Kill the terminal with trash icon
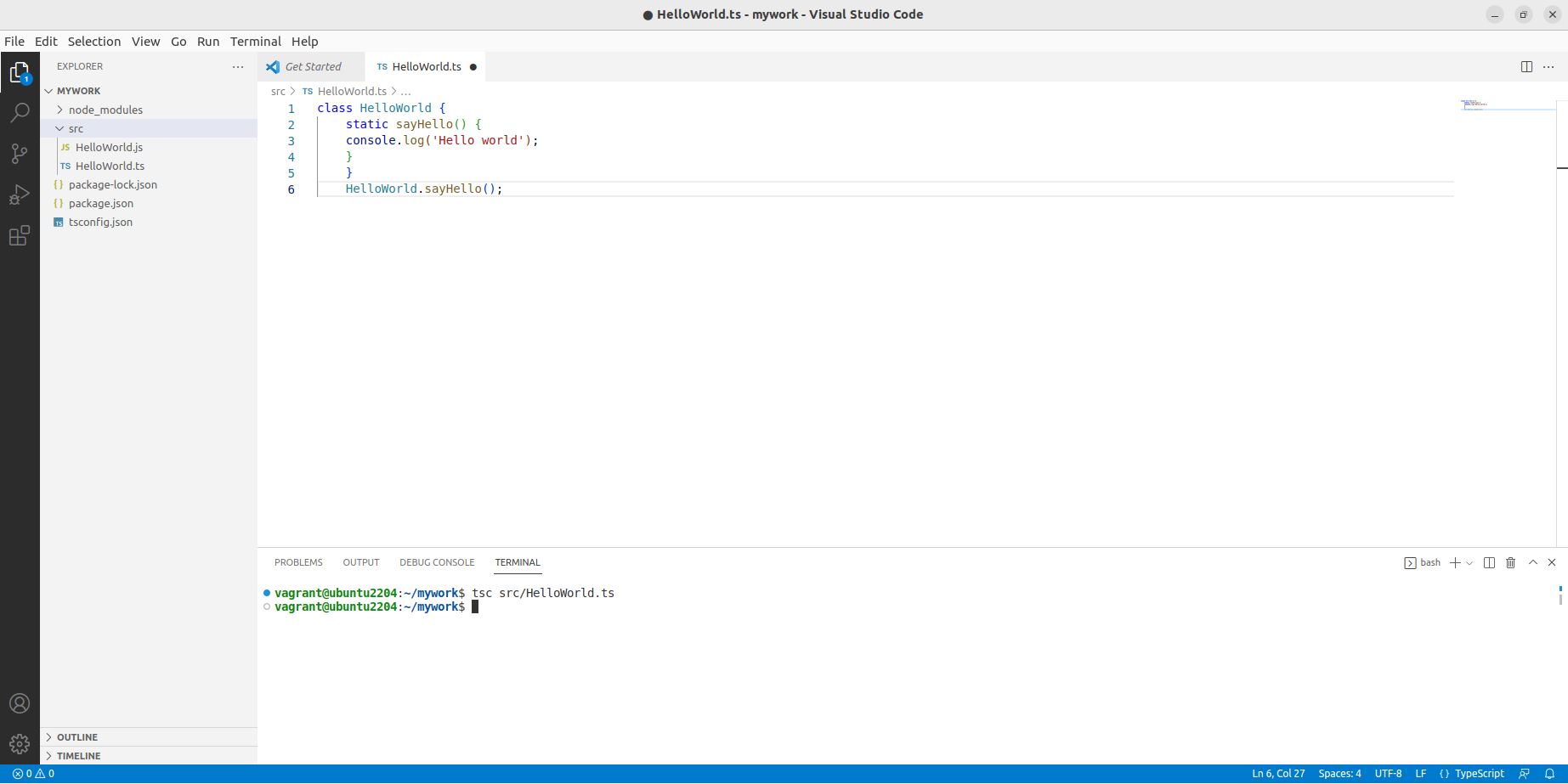Screen dimensions: 1568x784 pos(1510,562)
